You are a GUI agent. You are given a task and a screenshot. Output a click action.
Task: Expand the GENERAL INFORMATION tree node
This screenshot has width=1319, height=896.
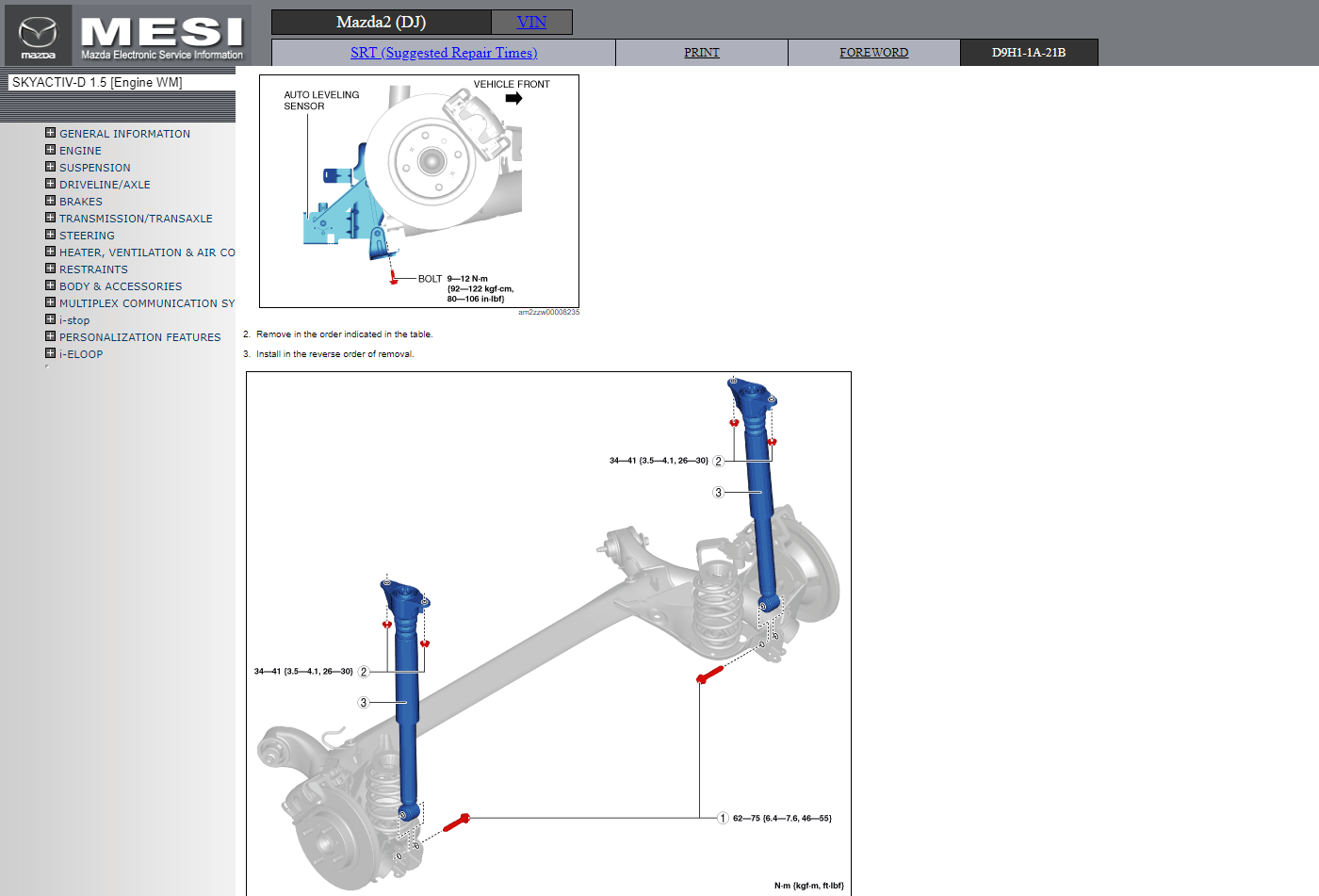pos(51,133)
